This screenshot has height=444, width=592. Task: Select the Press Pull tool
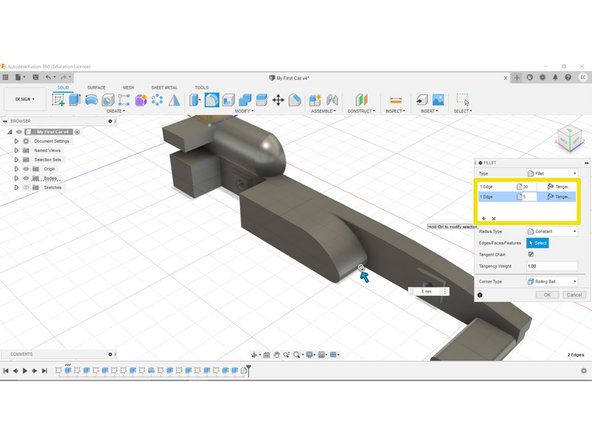pyautogui.click(x=194, y=100)
